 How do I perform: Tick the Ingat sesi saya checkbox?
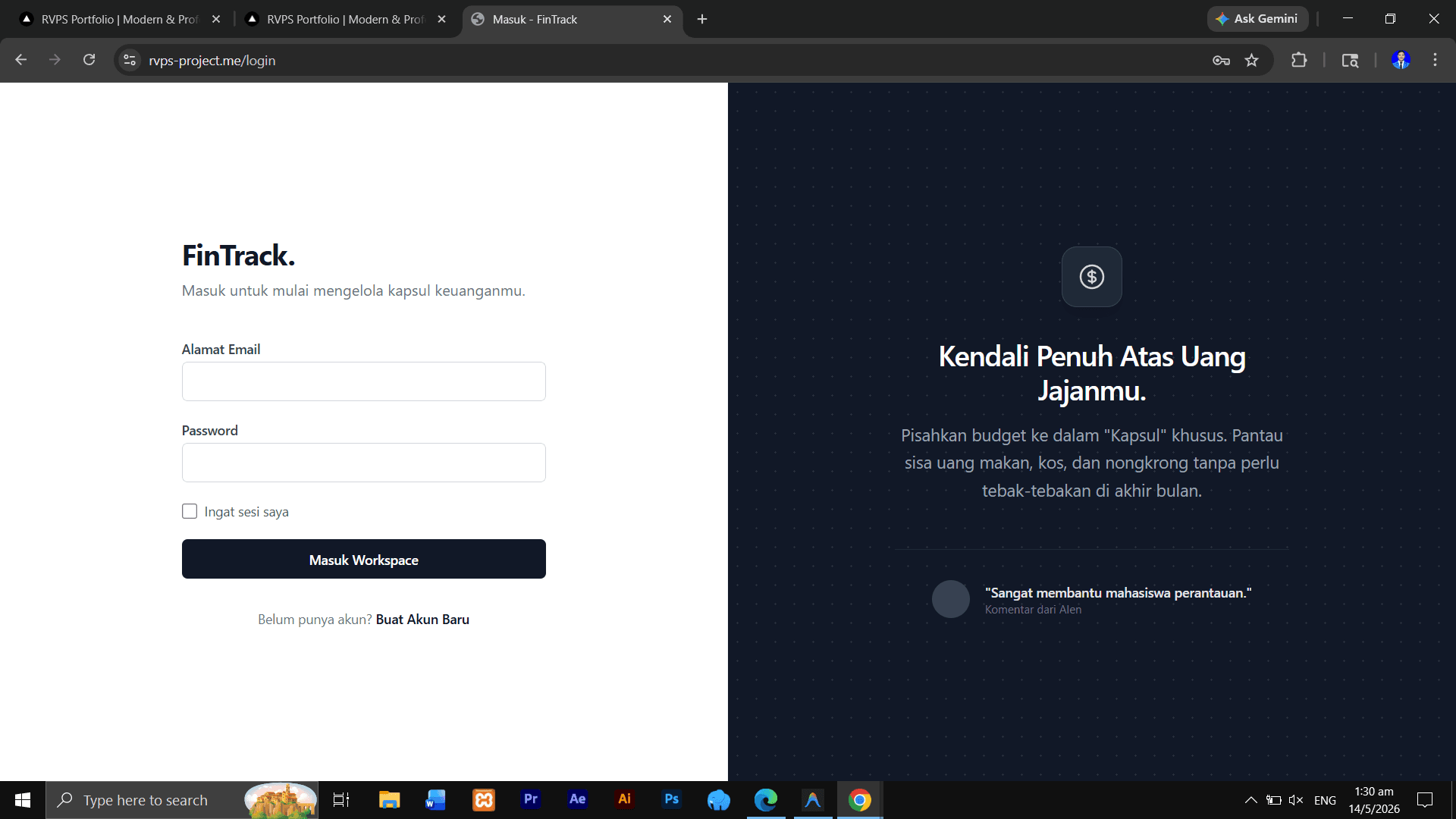(190, 512)
